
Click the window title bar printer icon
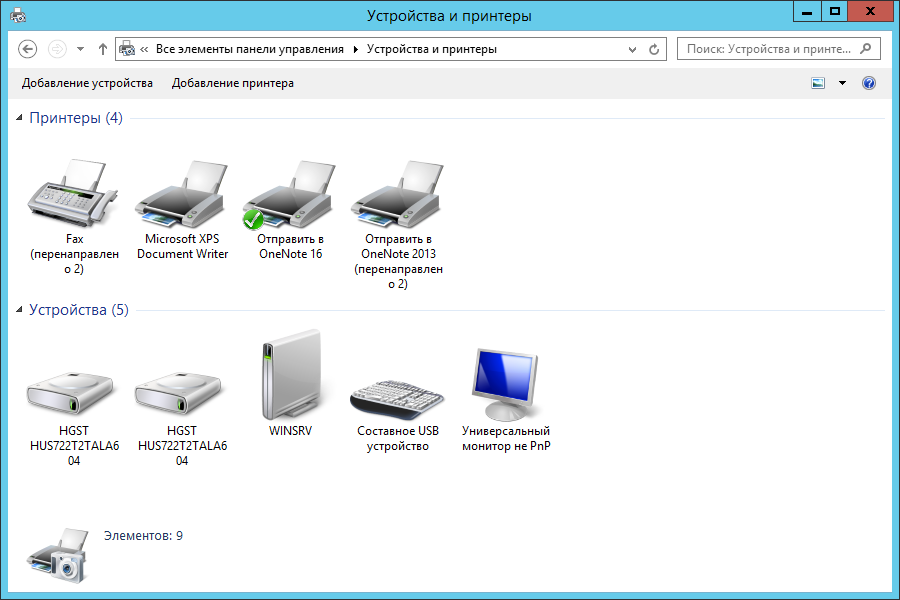pyautogui.click(x=18, y=15)
